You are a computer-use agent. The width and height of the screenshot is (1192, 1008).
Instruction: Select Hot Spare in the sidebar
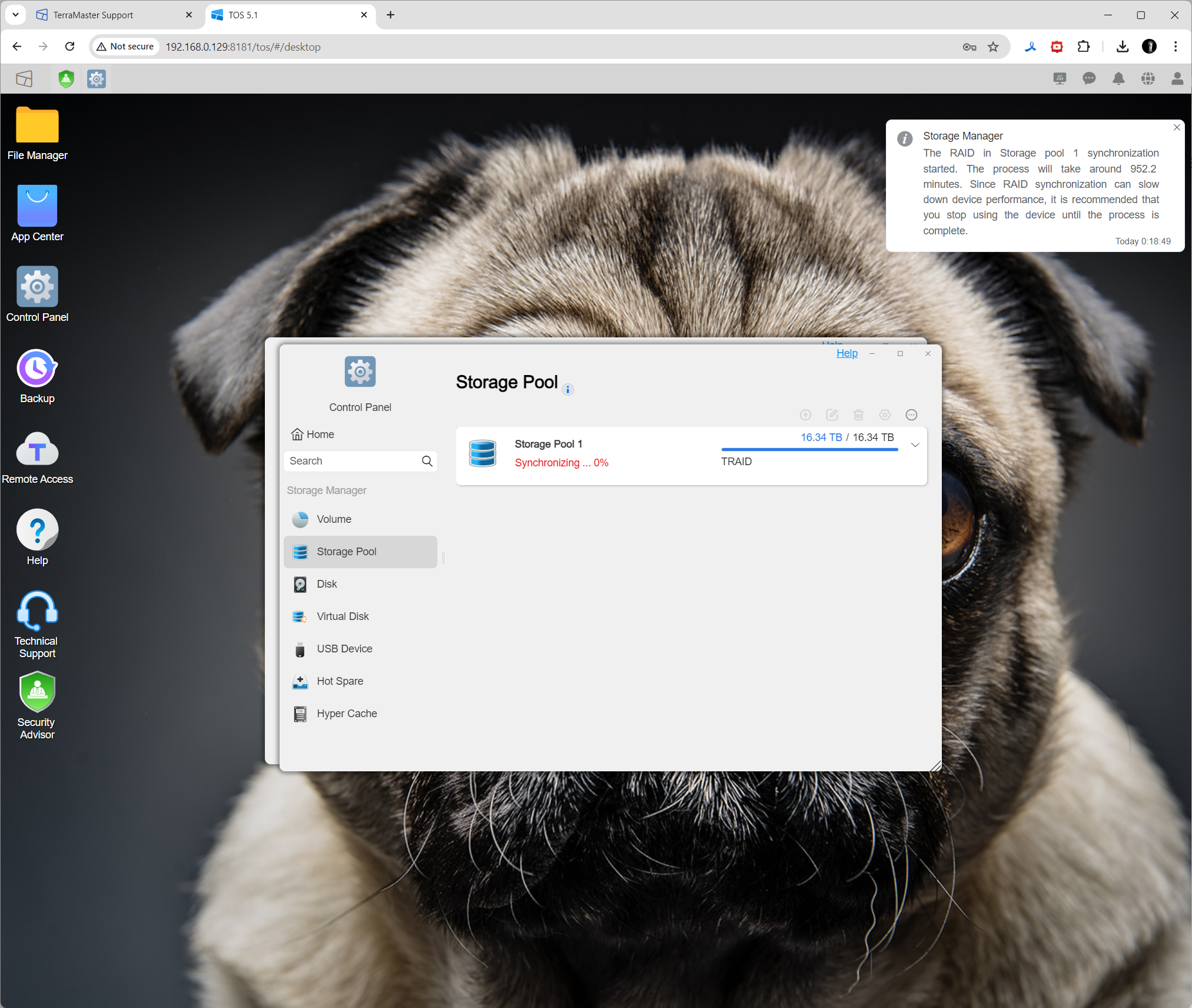tap(340, 681)
